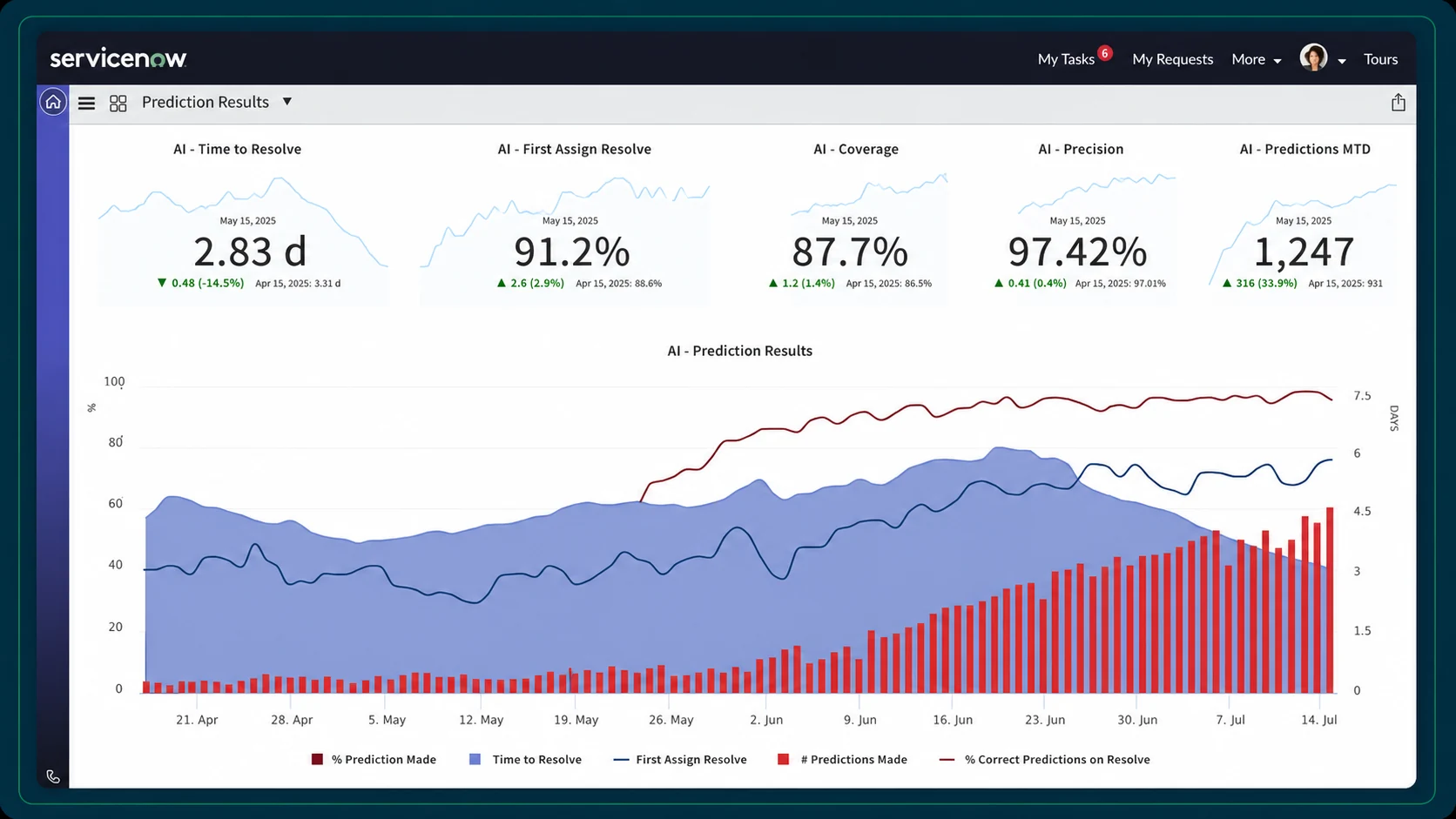
Task: Open the home icon in sidebar
Action: click(x=53, y=102)
